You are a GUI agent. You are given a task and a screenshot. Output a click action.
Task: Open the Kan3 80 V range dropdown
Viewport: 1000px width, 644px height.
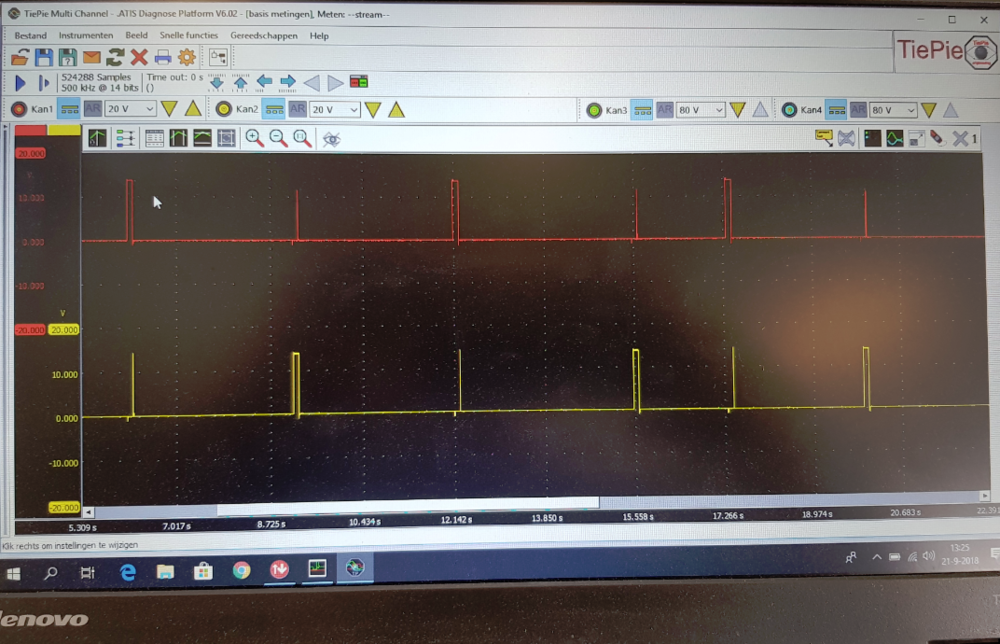tap(699, 110)
